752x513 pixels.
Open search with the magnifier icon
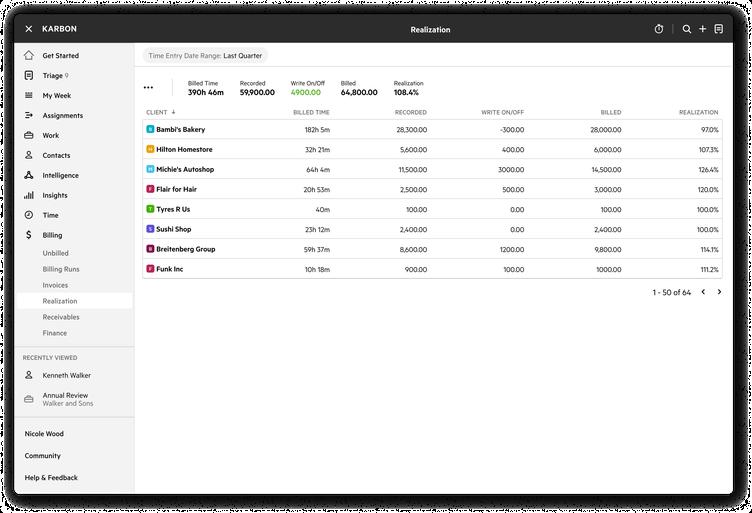click(x=687, y=29)
